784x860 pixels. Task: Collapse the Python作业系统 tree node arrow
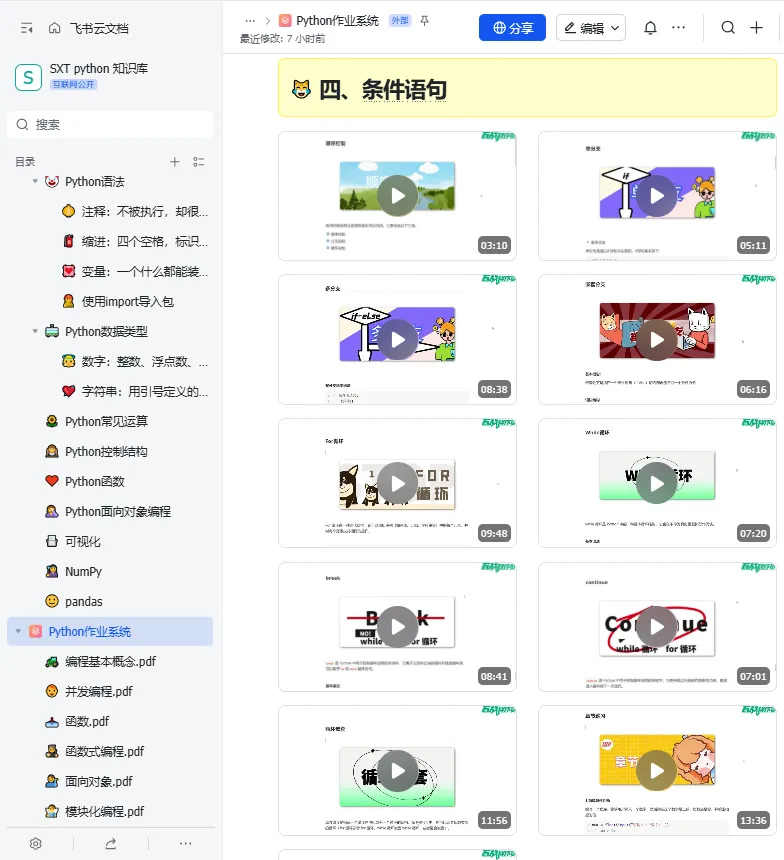18,631
